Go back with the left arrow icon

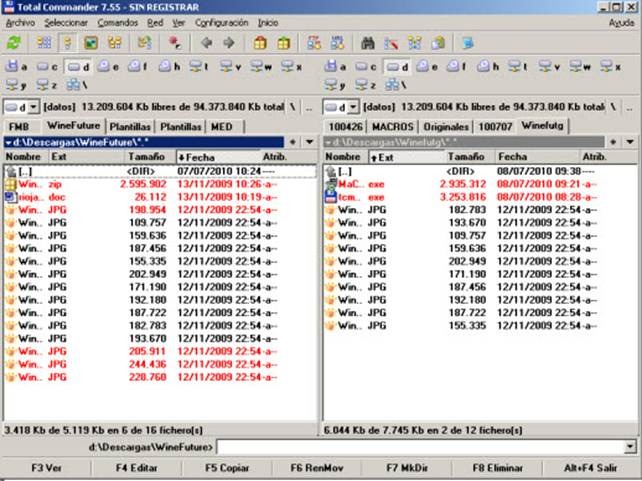click(206, 43)
